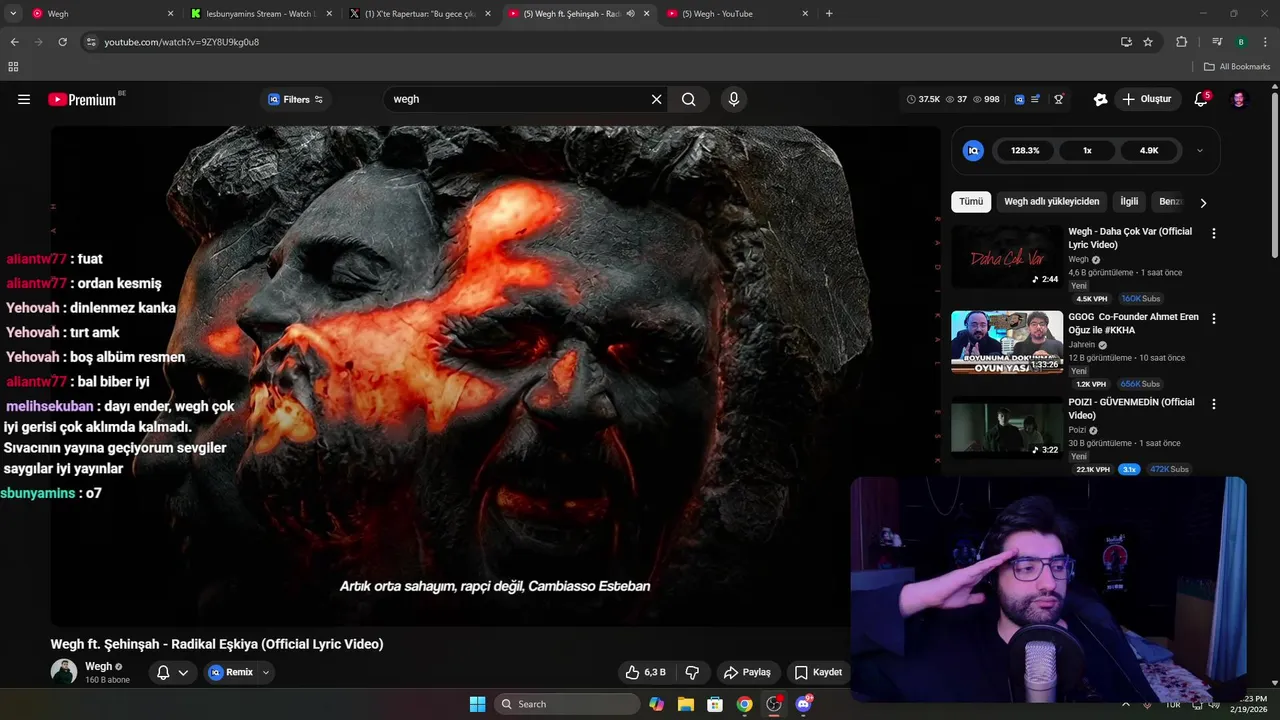1280x720 pixels.
Task: Open Discord from the taskbar
Action: tap(803, 704)
